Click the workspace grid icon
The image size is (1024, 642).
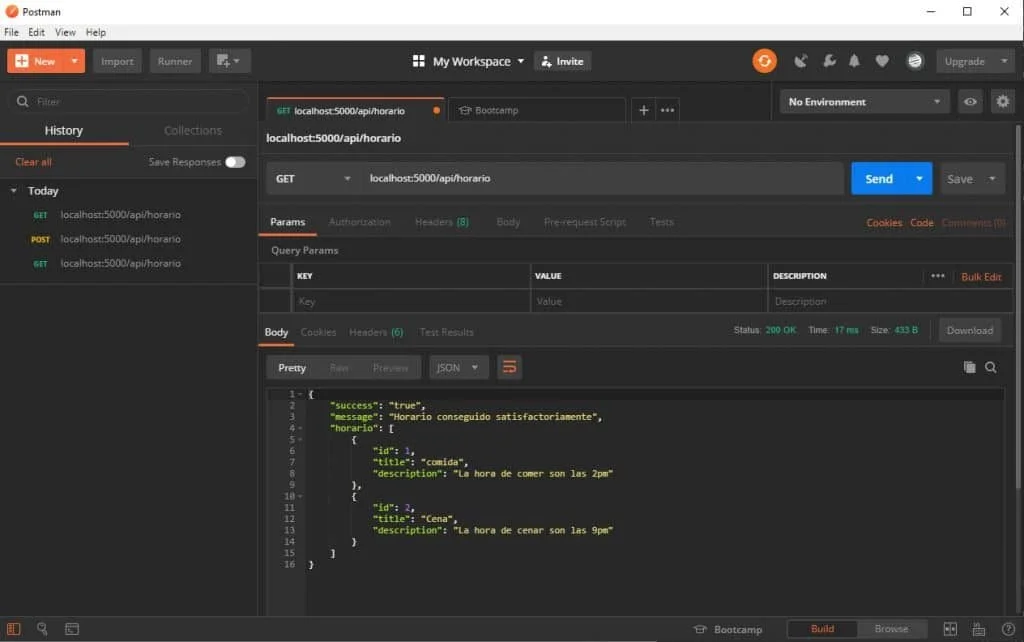point(419,61)
